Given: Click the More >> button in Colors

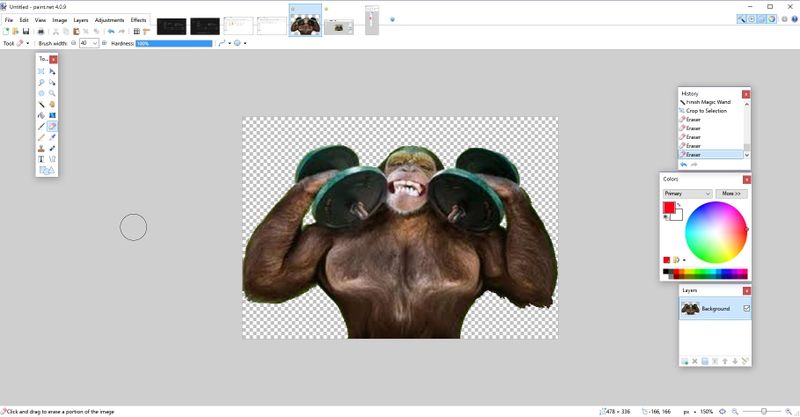Looking at the screenshot, I should [x=732, y=193].
